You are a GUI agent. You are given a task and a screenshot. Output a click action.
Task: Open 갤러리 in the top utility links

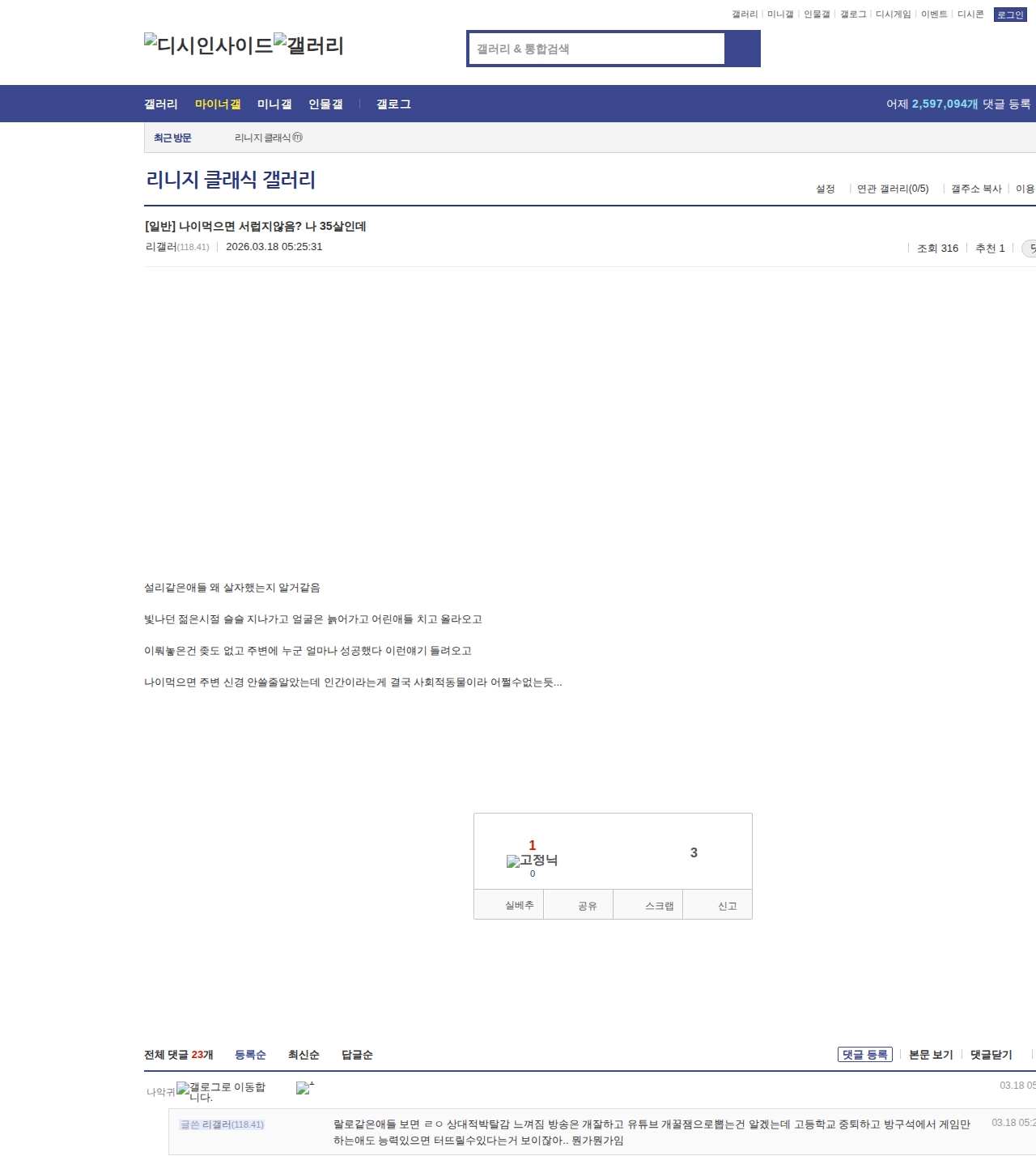click(745, 15)
